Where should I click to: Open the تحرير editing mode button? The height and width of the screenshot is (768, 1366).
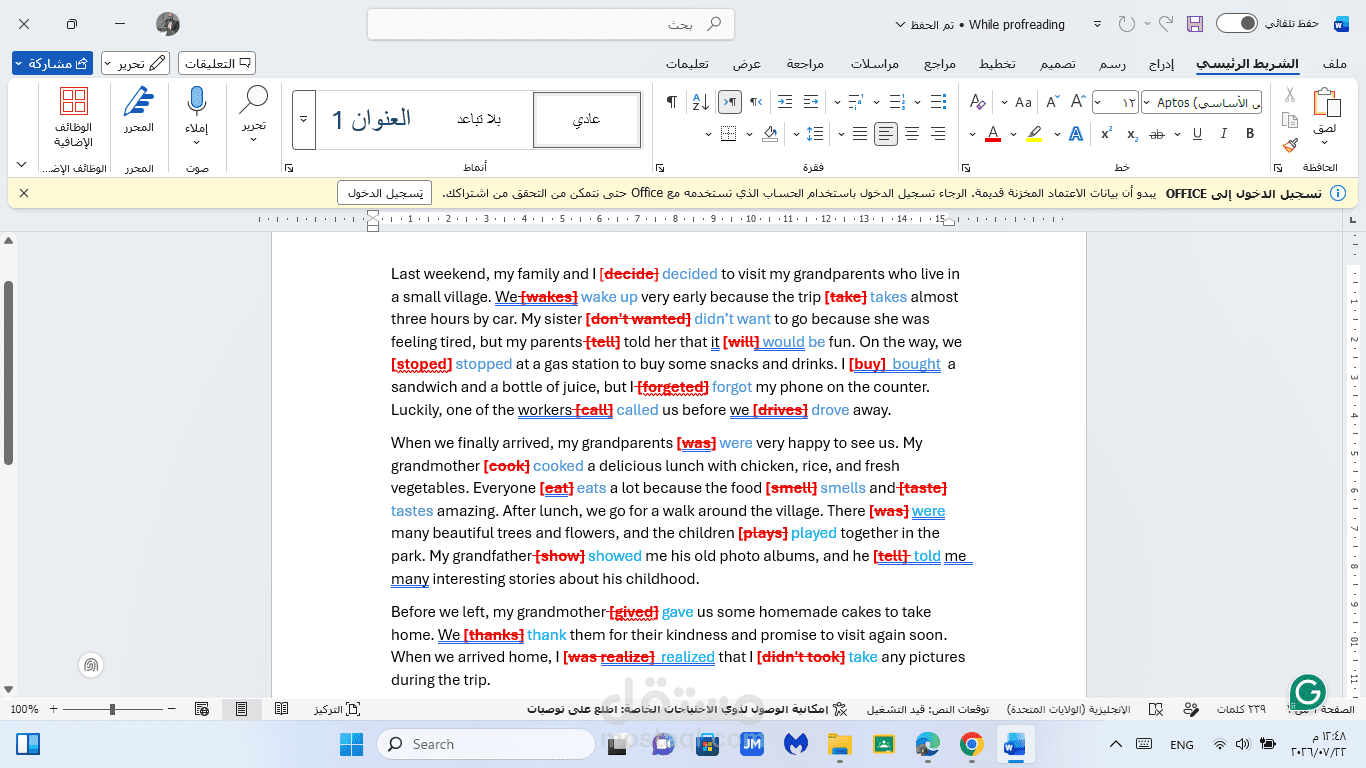135,63
